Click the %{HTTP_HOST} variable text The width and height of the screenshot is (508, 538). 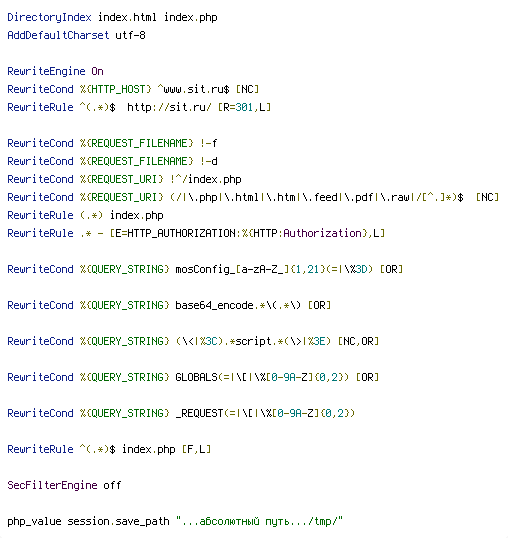point(116,89)
